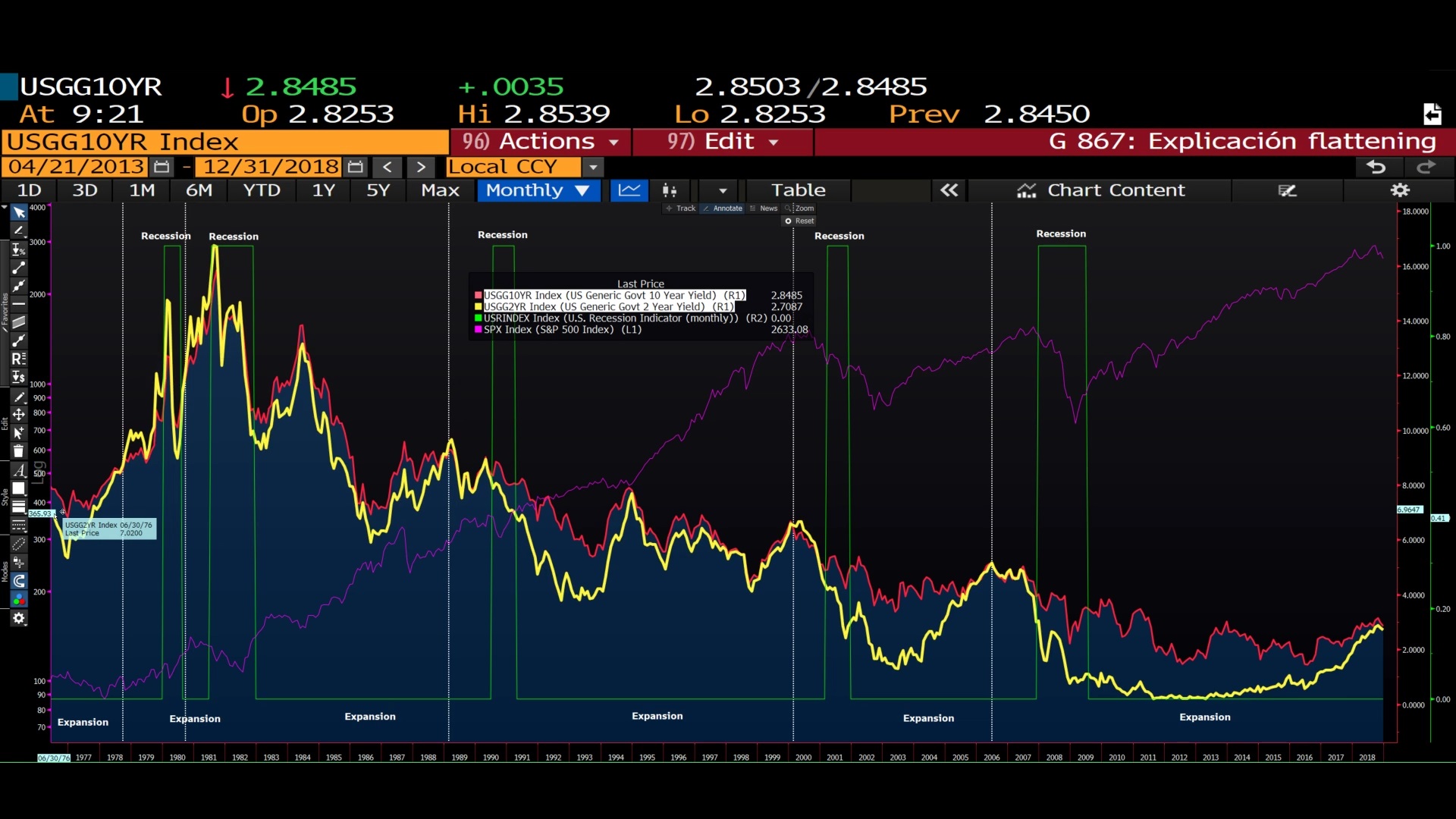Open the Monthly periodicity dropdown
The width and height of the screenshot is (1456, 819).
(538, 190)
